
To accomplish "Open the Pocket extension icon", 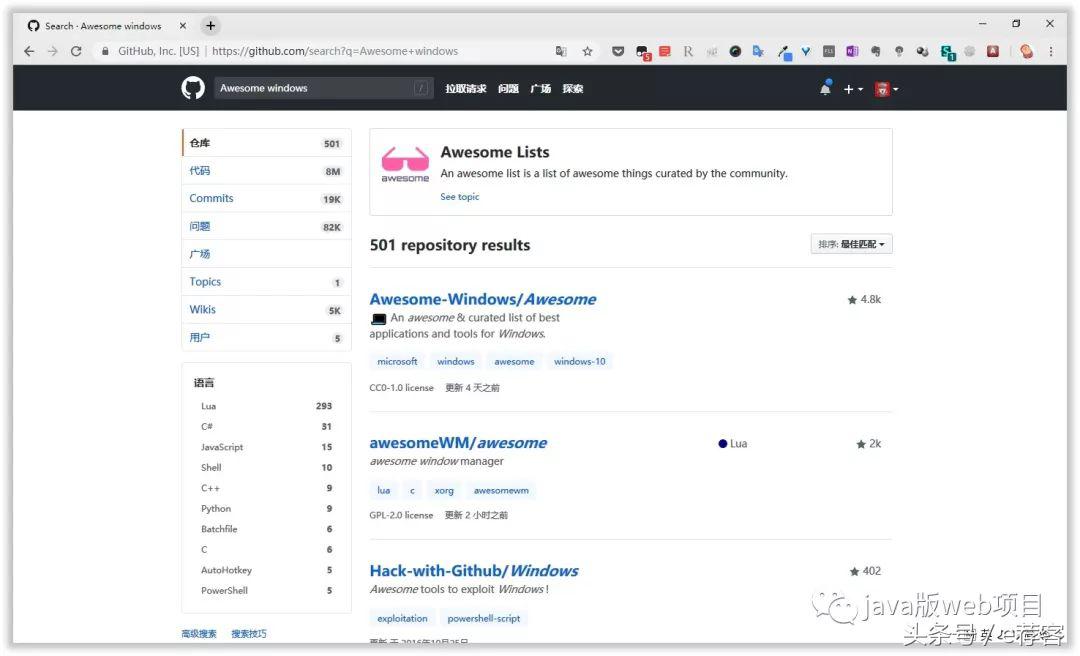I will click(618, 51).
